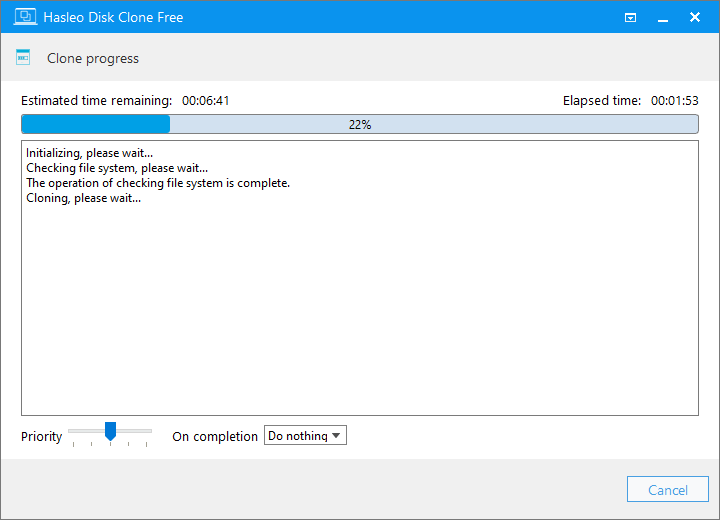Click the Clone progress heading text
The image size is (720, 520).
tap(93, 59)
